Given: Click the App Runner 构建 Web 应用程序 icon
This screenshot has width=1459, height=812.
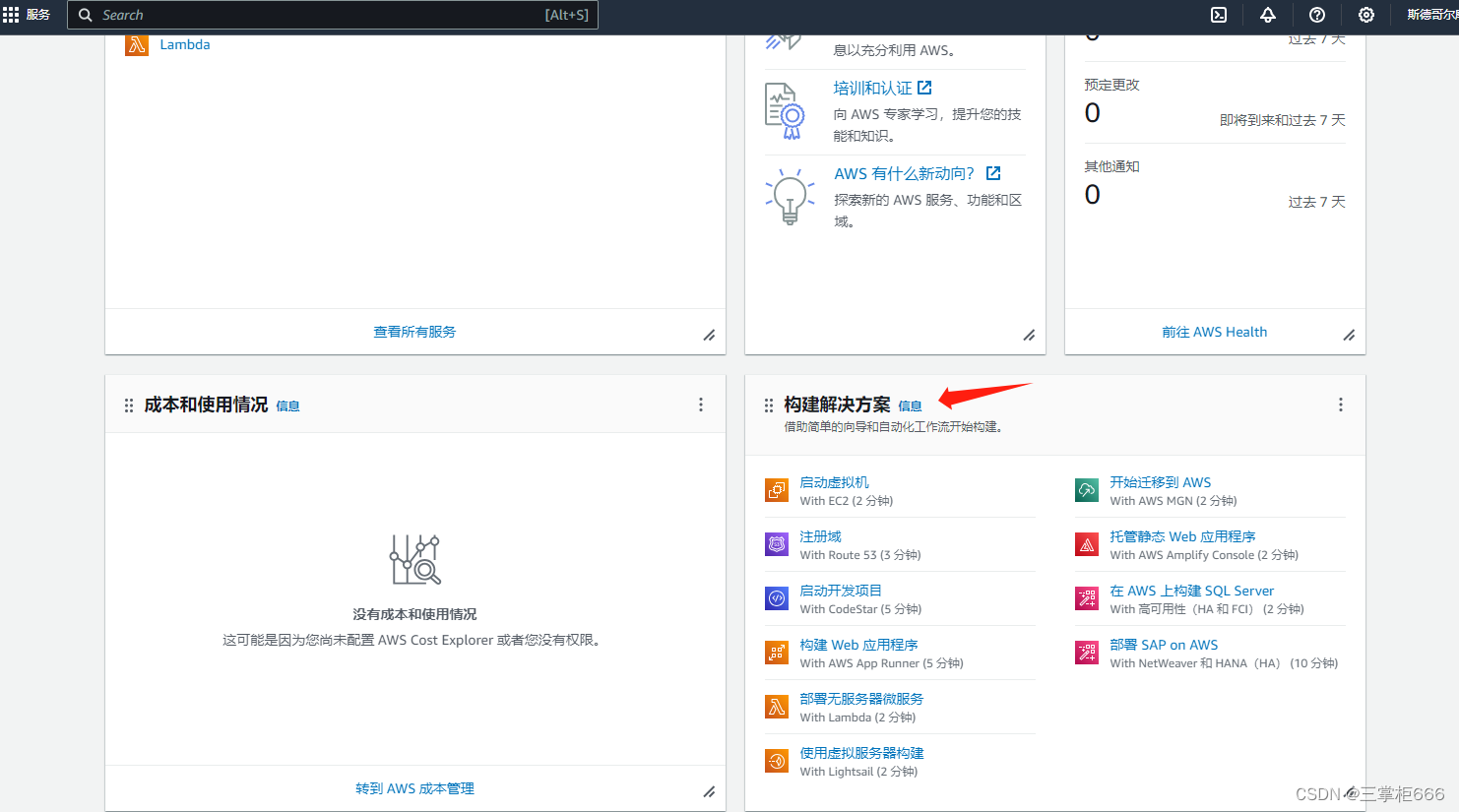Looking at the screenshot, I should pyautogui.click(x=777, y=653).
